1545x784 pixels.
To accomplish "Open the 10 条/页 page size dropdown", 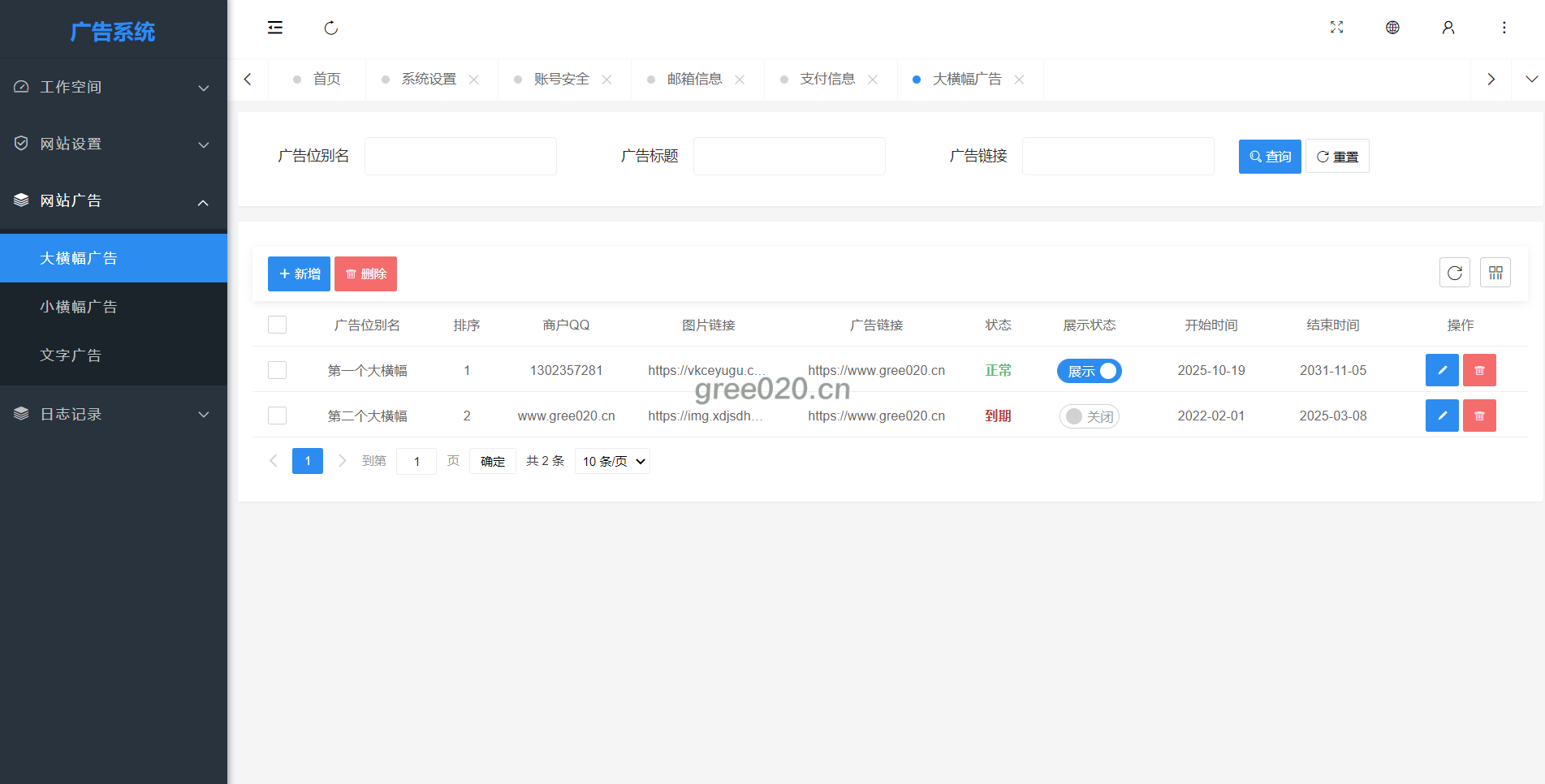I will point(612,461).
